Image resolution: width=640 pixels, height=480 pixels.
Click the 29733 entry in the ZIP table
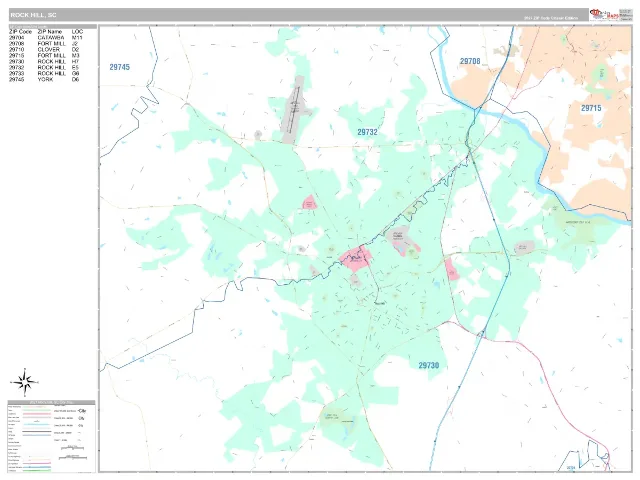pyautogui.click(x=16, y=73)
